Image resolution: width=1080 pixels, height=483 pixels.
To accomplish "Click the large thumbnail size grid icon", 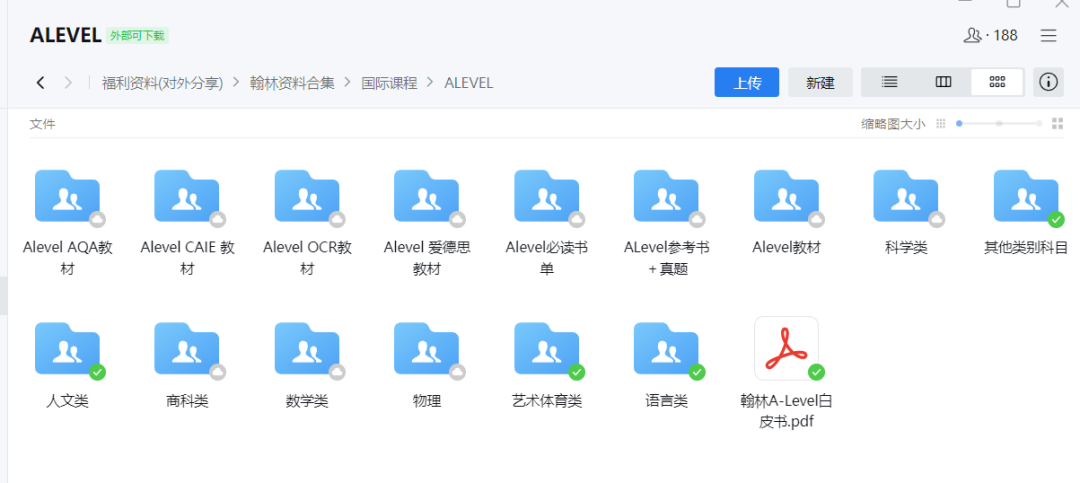I will point(1057,124).
